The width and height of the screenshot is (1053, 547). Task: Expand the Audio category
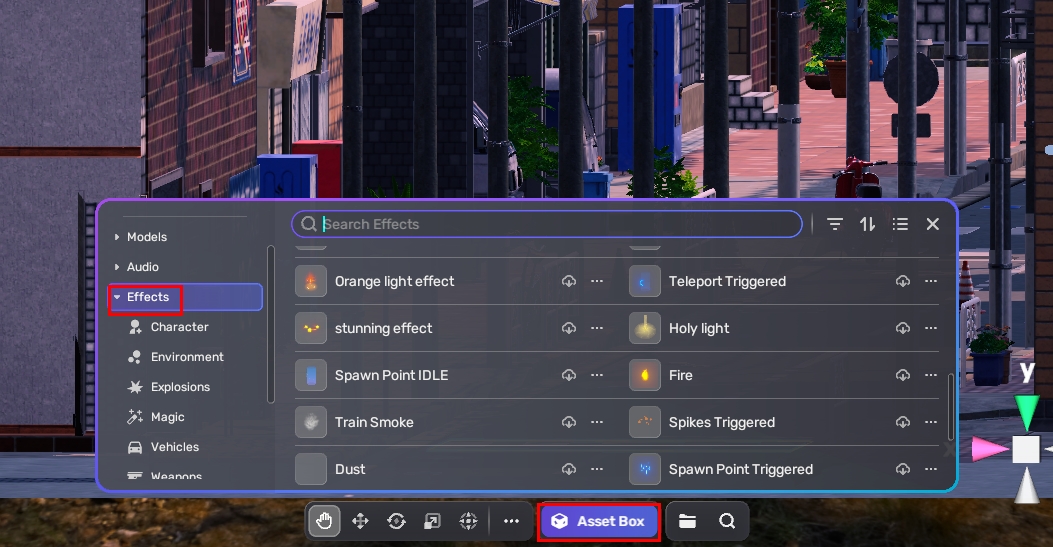coord(142,267)
